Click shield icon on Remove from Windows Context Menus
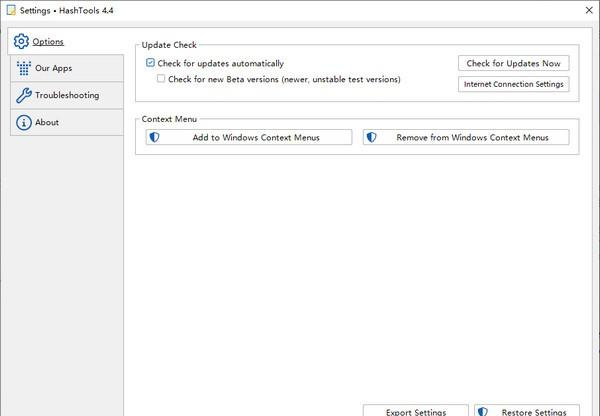The image size is (600, 416). tap(372, 137)
